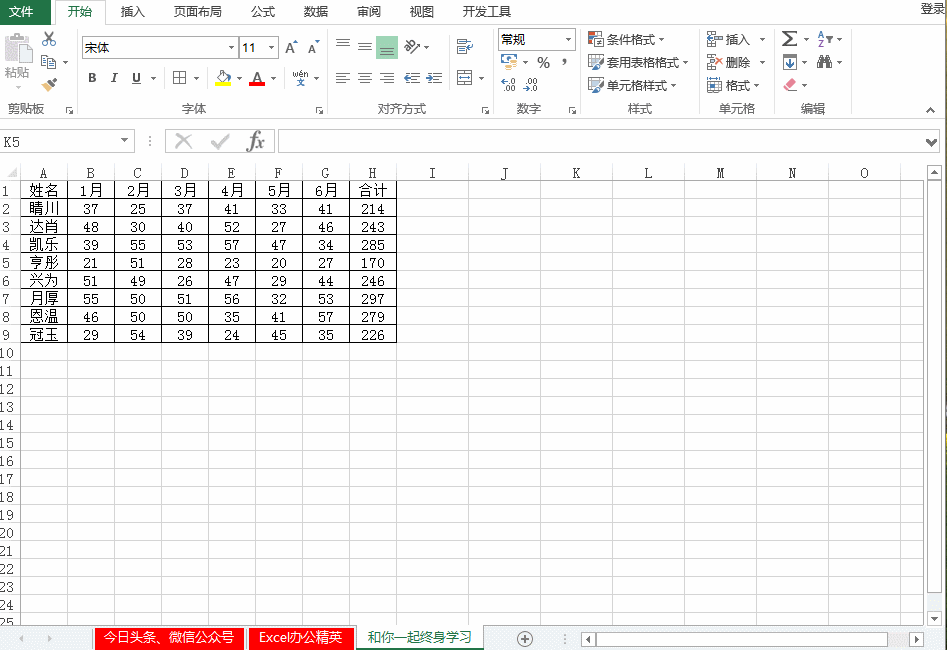The height and width of the screenshot is (650, 947).
Task: Increase the decimal places
Action: (x=509, y=85)
